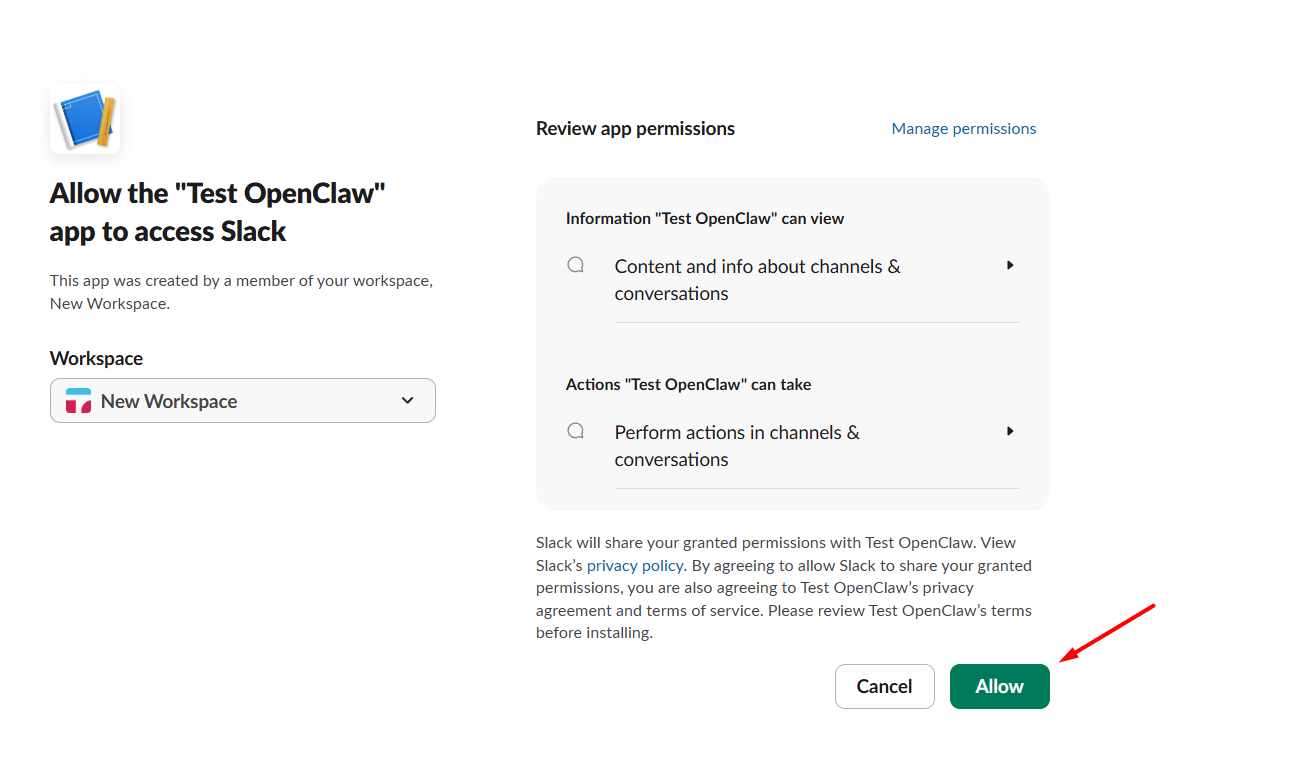
Task: Expand the Perform actions disclosure arrow
Action: [x=1010, y=432]
